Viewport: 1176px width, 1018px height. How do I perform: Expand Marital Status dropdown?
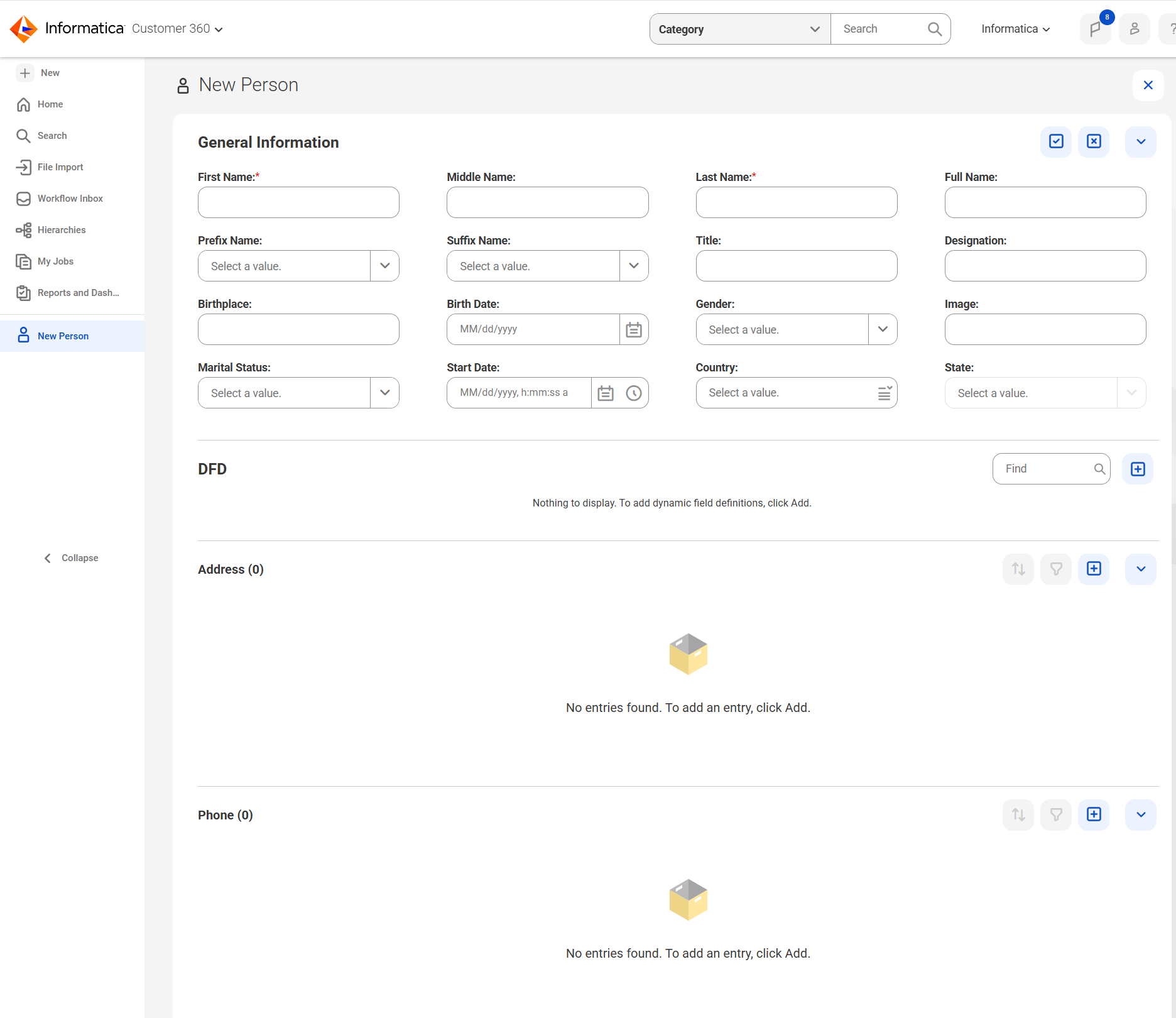pos(384,393)
